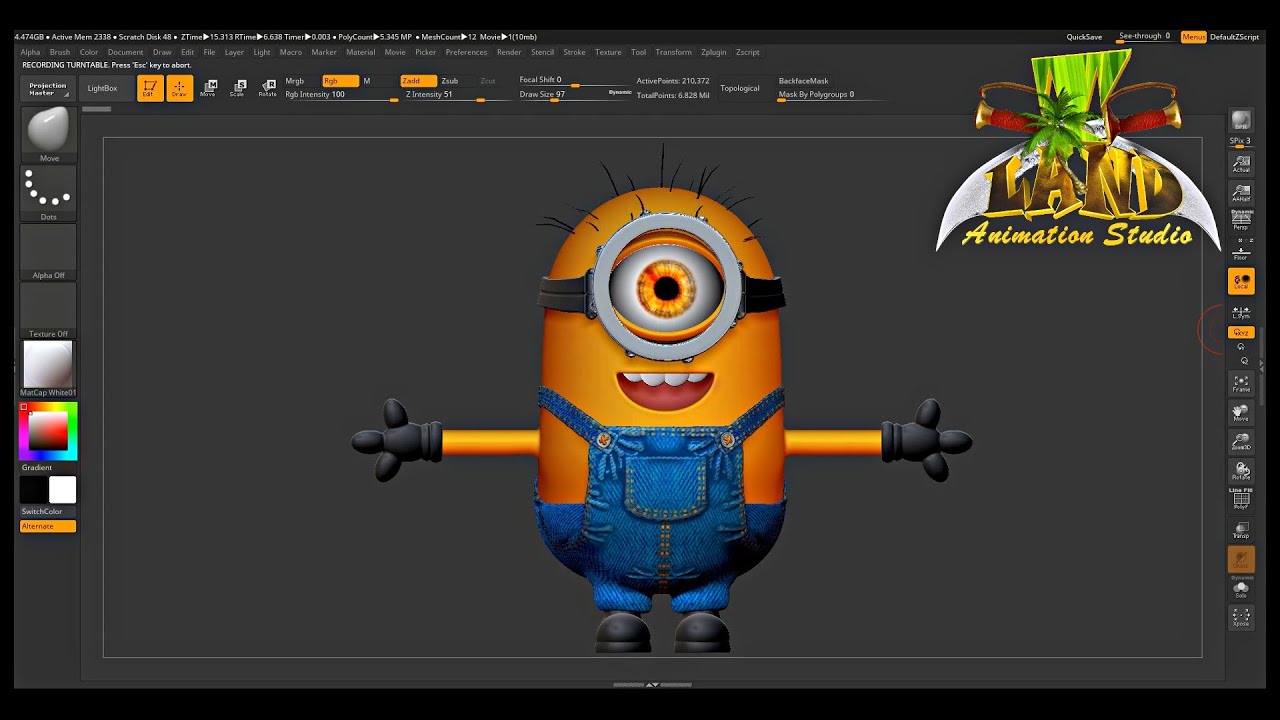Viewport: 1280px width, 720px height.
Task: Set view to AAHalf size
Action: [1241, 193]
